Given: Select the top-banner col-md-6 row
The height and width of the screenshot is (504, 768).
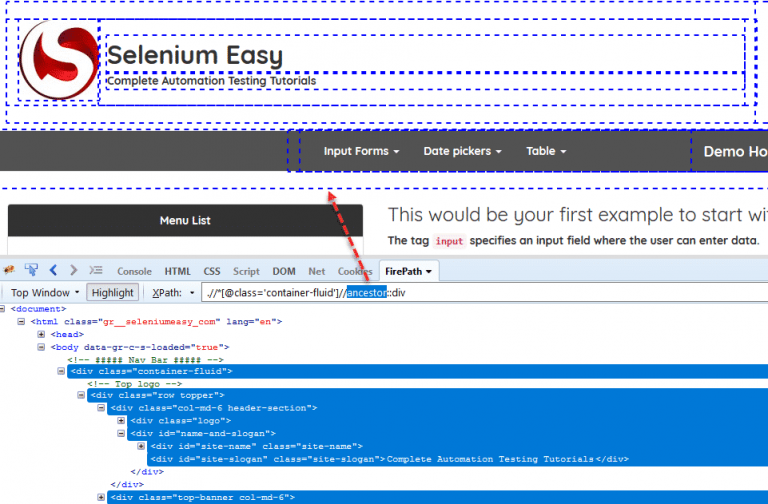Looking at the screenshot, I should (x=437, y=497).
